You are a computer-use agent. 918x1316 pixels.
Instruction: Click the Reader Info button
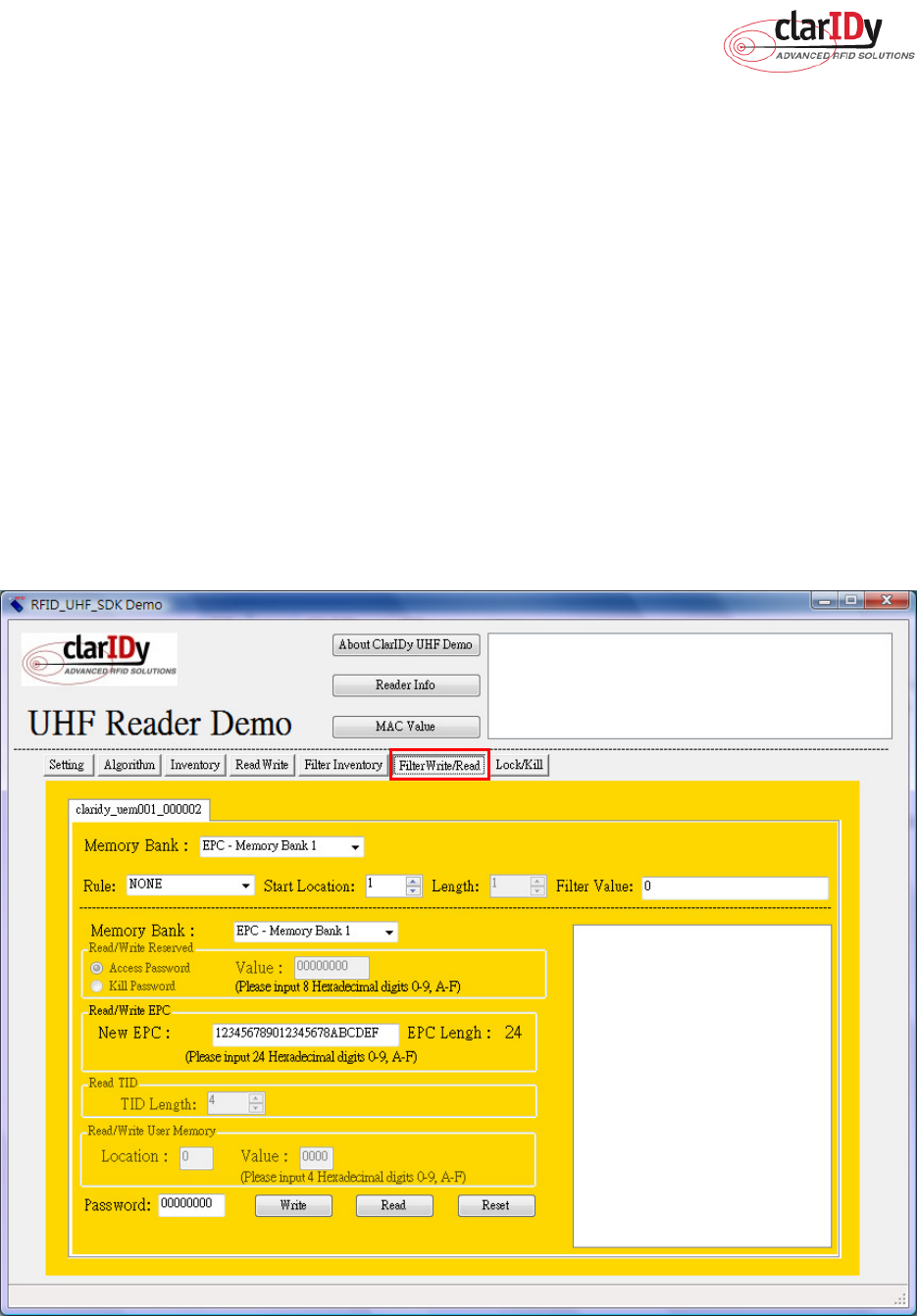(x=406, y=685)
